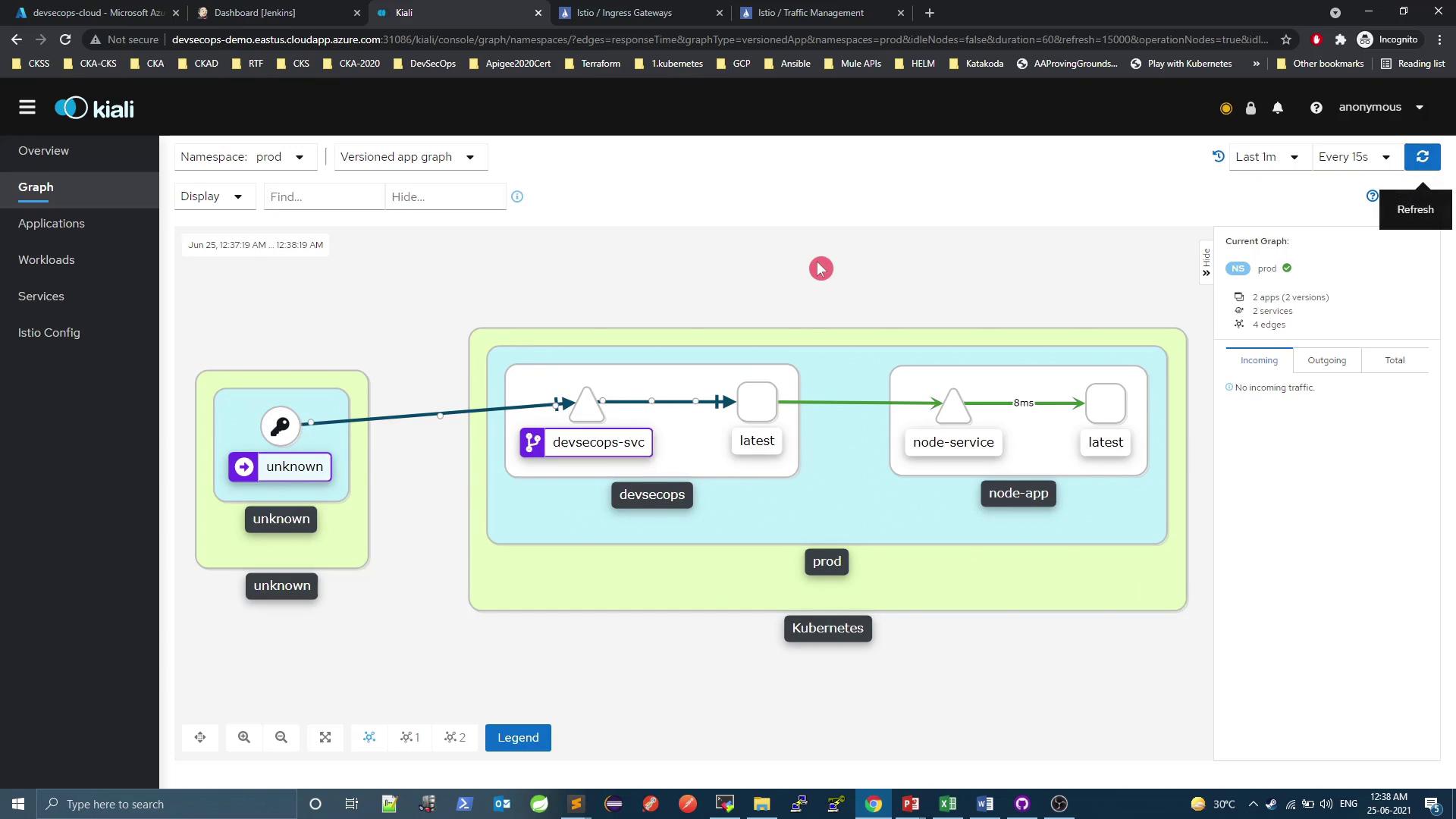Click the Find input field
1456x819 pixels.
[324, 197]
